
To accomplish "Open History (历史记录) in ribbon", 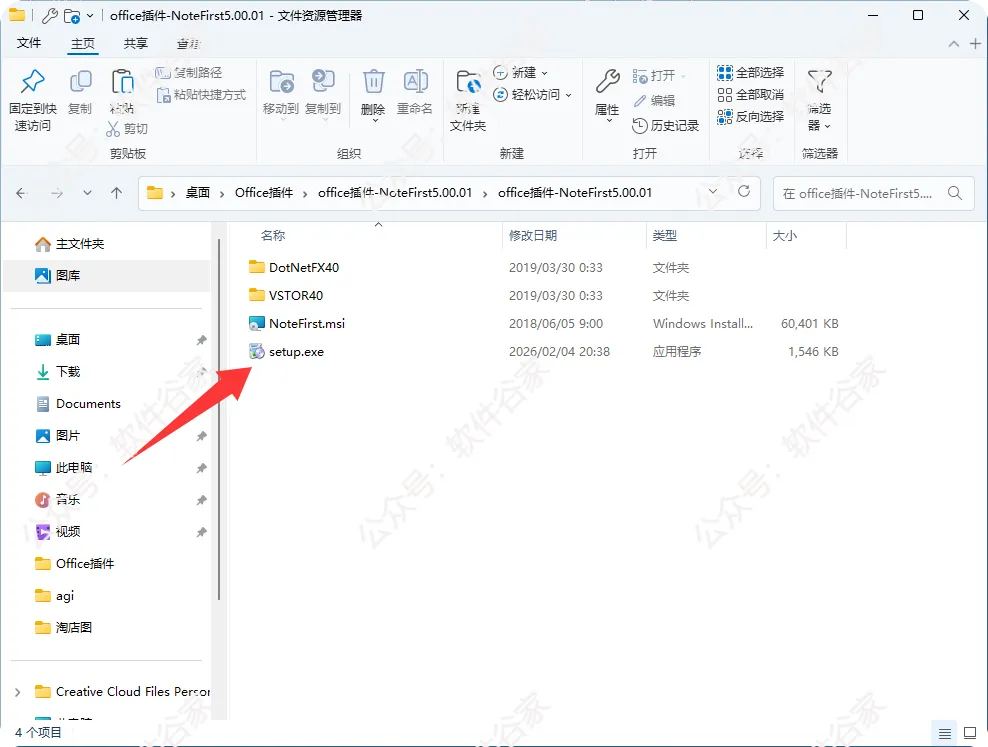I will (665, 126).
